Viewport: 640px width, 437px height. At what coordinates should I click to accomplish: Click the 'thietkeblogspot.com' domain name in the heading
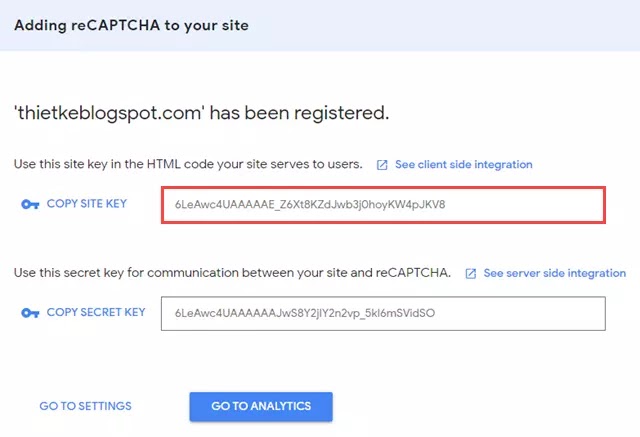(x=108, y=113)
